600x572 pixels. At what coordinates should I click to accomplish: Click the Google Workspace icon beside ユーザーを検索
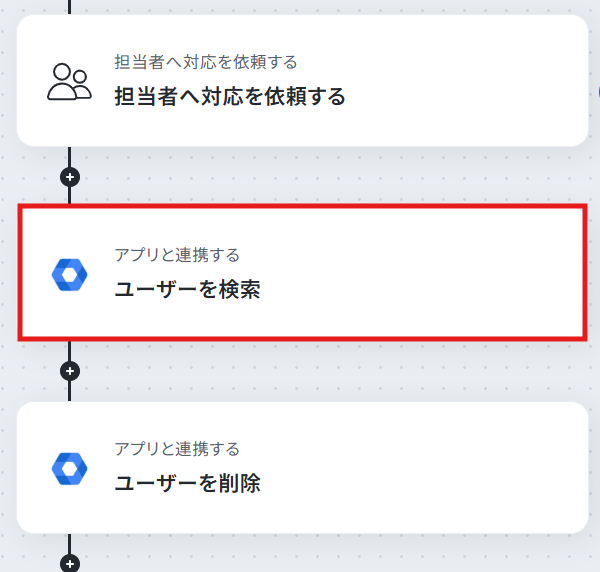click(69, 274)
